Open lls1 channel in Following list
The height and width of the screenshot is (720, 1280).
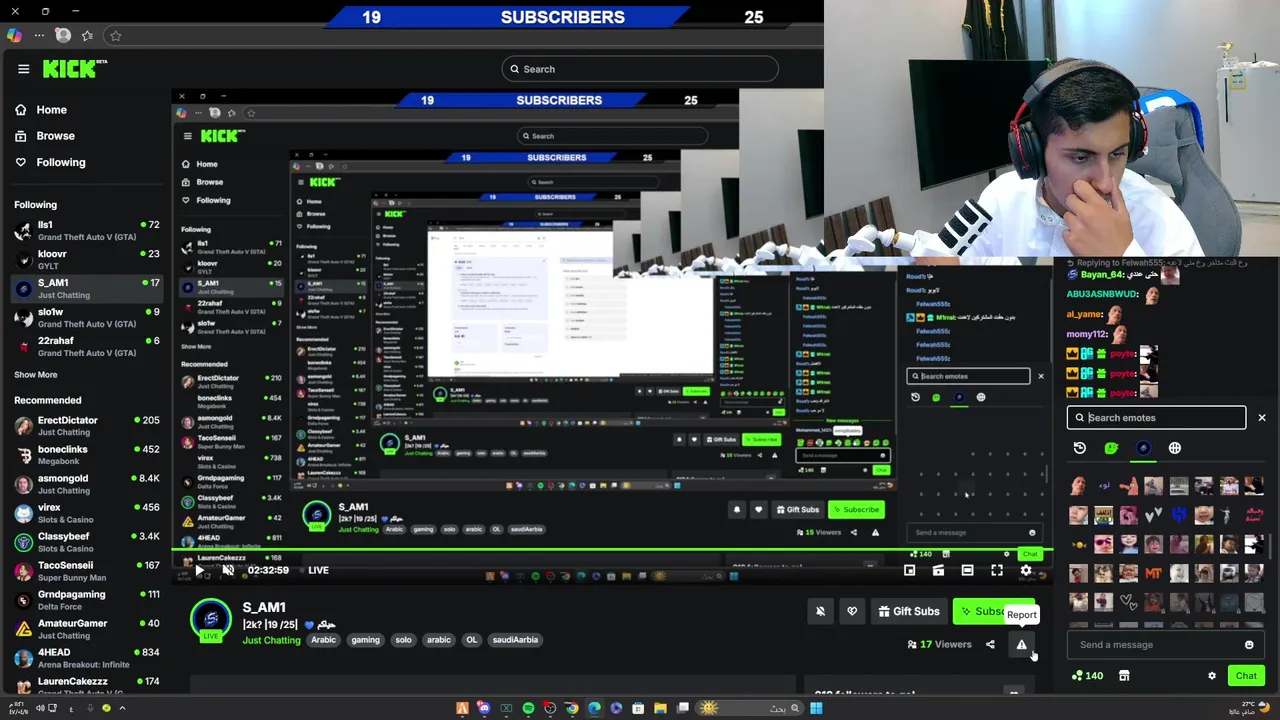coord(86,231)
